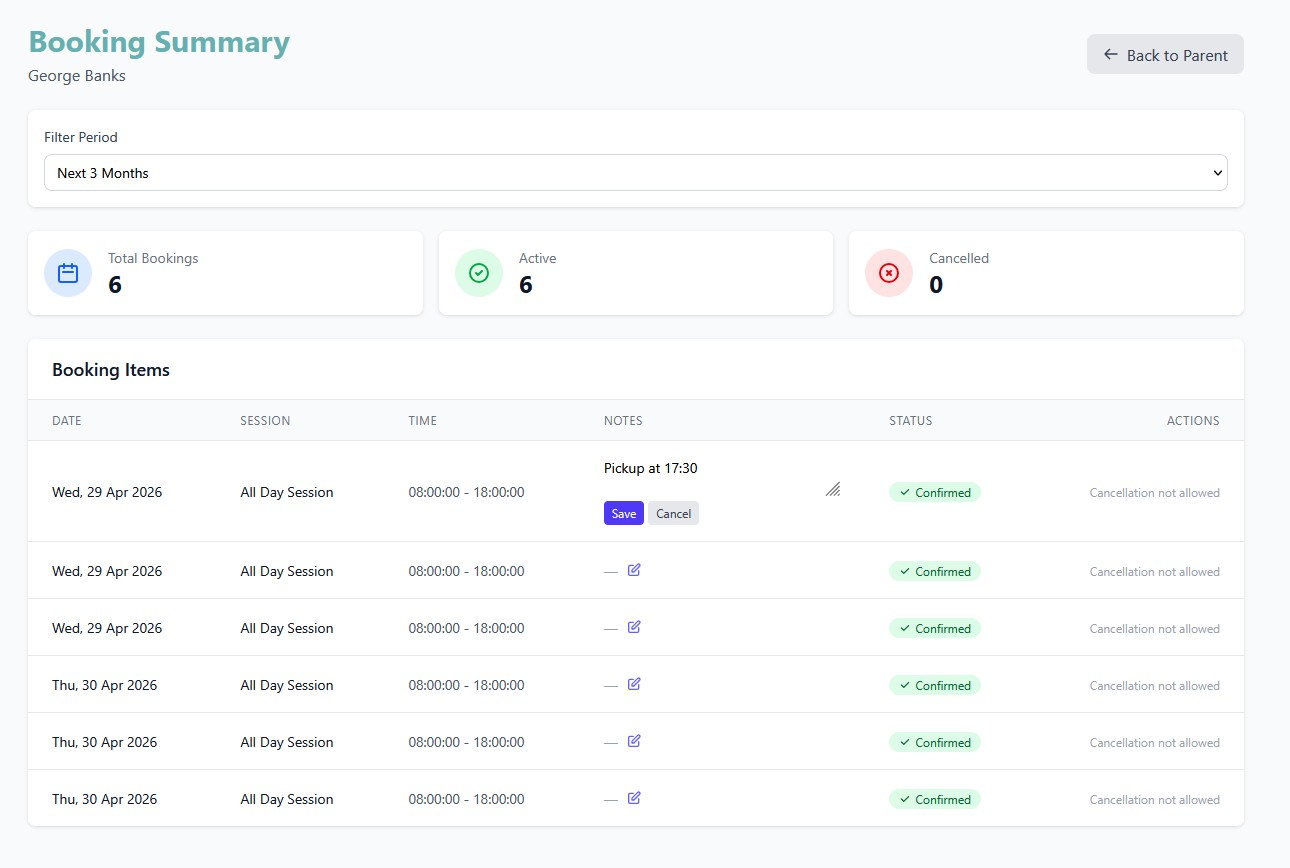Click the back arrow icon in Back to Parent
1290x868 pixels.
click(1110, 55)
